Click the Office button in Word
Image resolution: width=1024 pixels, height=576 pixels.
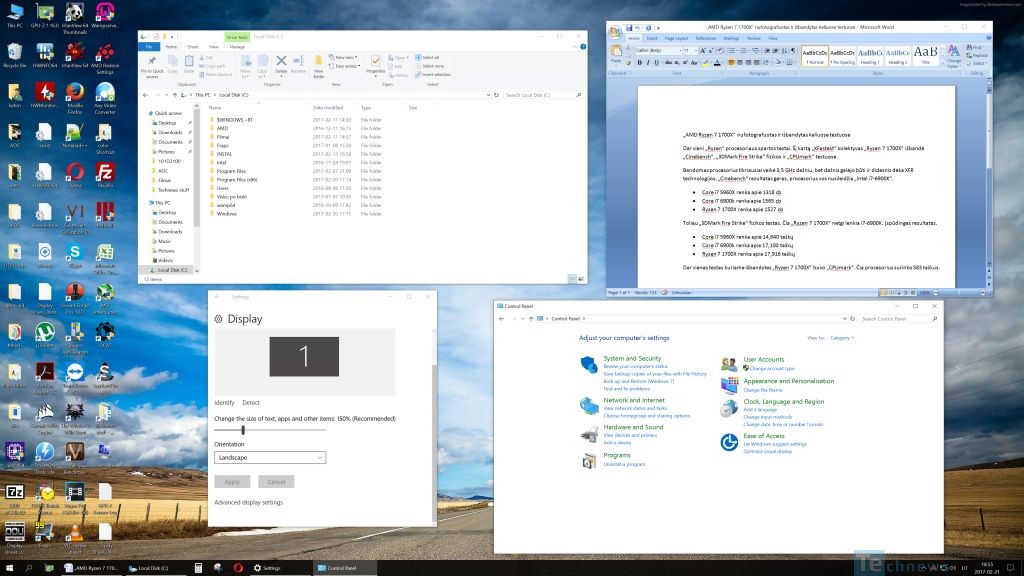[615, 31]
